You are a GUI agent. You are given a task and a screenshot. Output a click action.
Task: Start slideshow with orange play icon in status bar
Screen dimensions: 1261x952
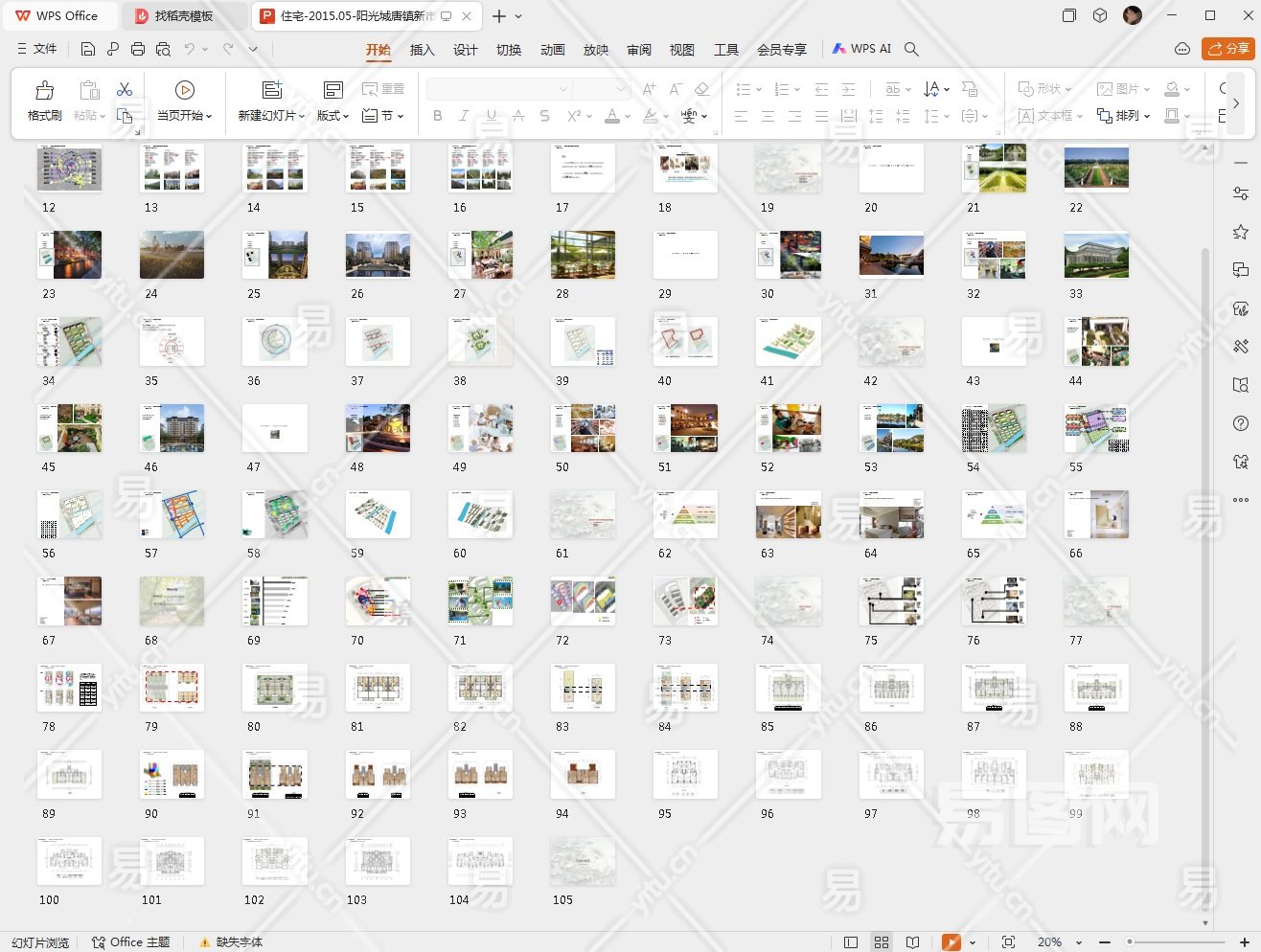(x=951, y=942)
